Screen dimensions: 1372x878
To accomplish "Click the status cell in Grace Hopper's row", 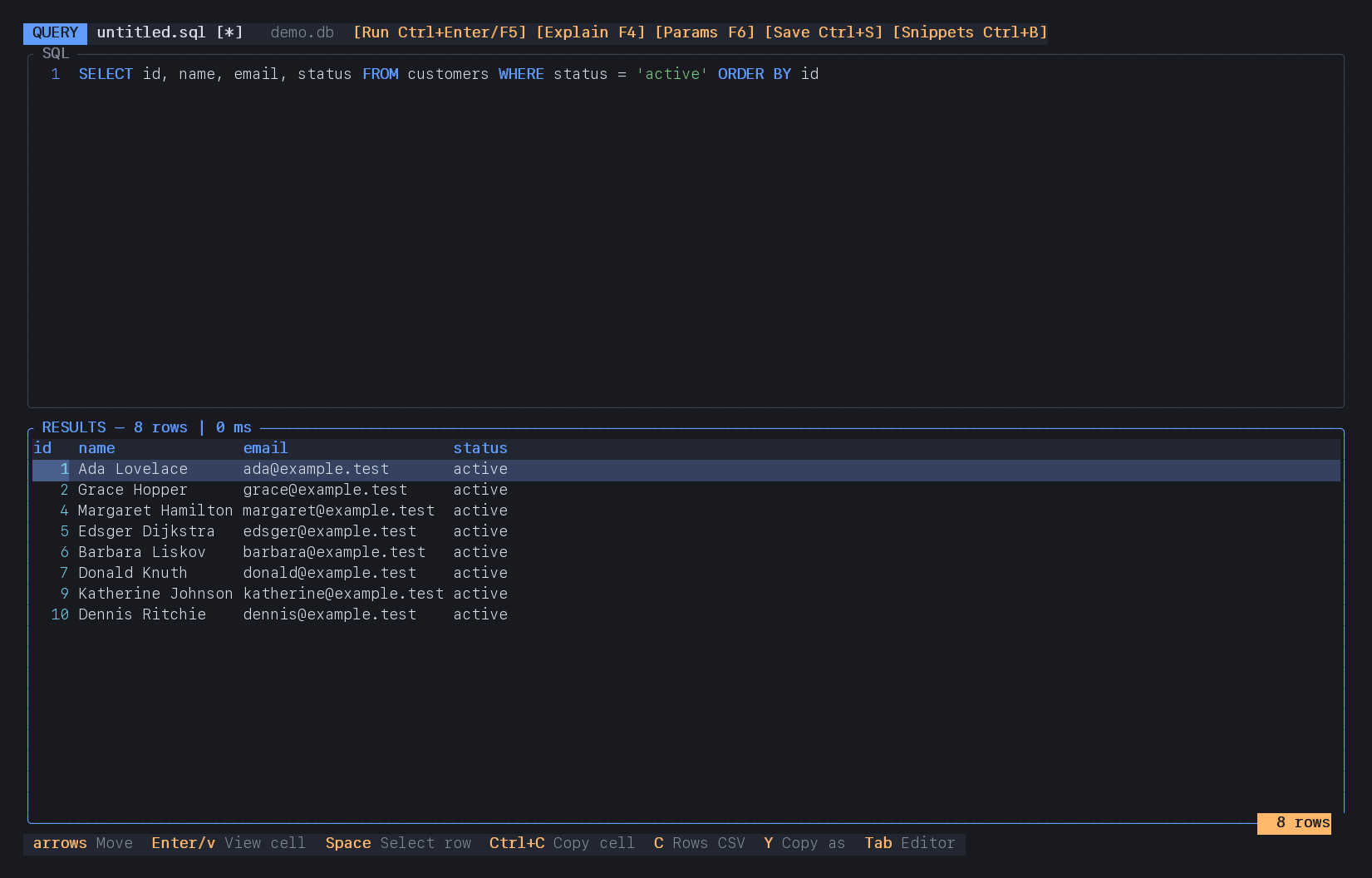I will 480,490.
